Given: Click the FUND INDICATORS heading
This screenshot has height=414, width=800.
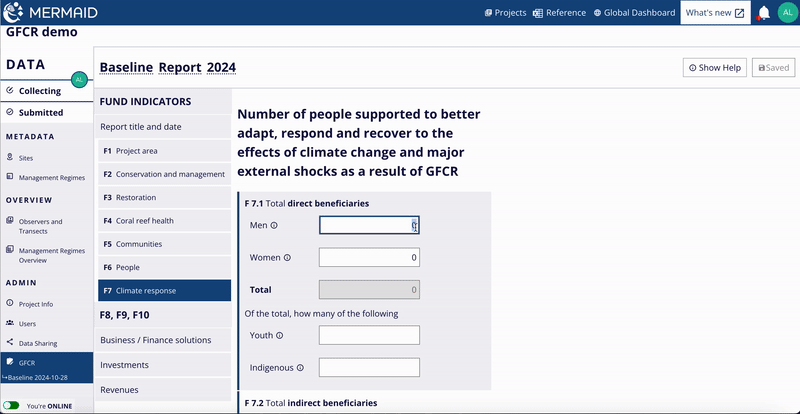Looking at the screenshot, I should point(145,102).
